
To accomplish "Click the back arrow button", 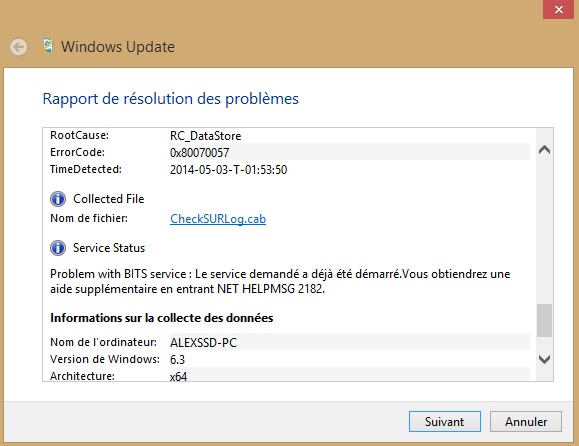I will point(18,47).
